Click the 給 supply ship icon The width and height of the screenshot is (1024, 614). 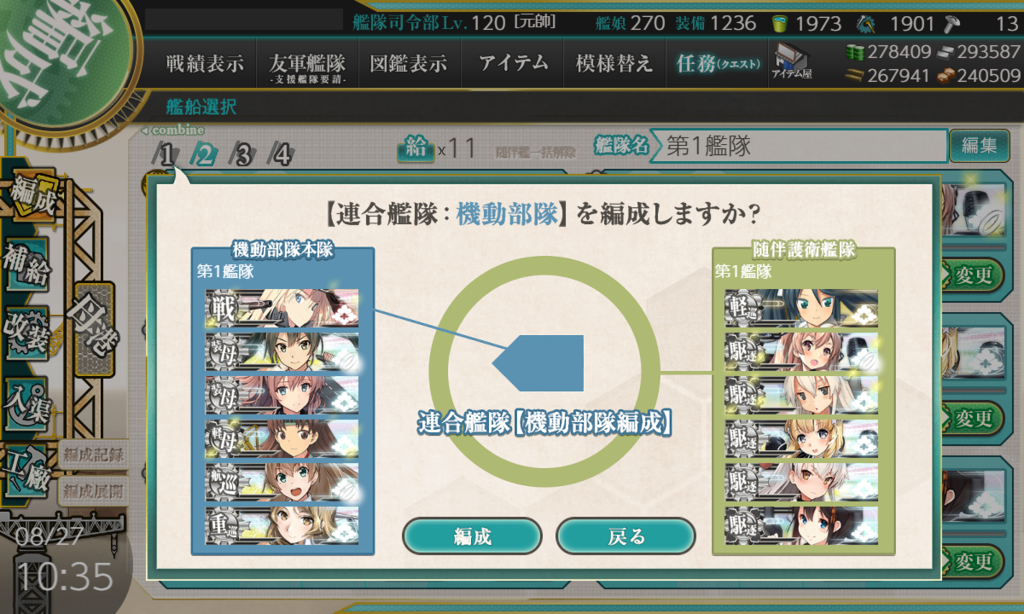pyautogui.click(x=415, y=148)
